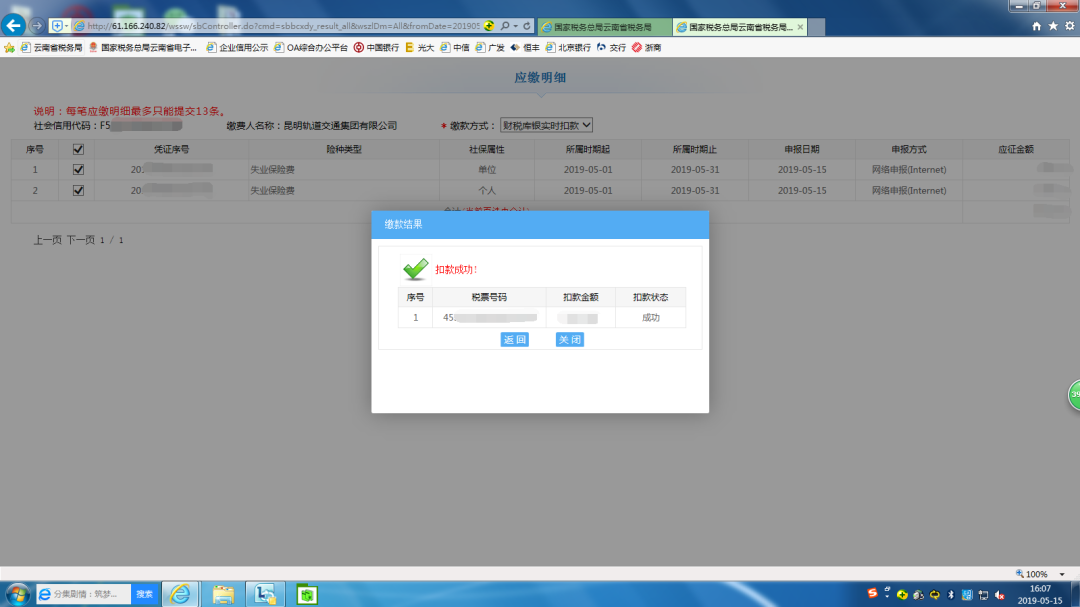The image size is (1080, 607).
Task: Switch to the first 国家税务总局云南省税务局 tab
Action: point(604,27)
